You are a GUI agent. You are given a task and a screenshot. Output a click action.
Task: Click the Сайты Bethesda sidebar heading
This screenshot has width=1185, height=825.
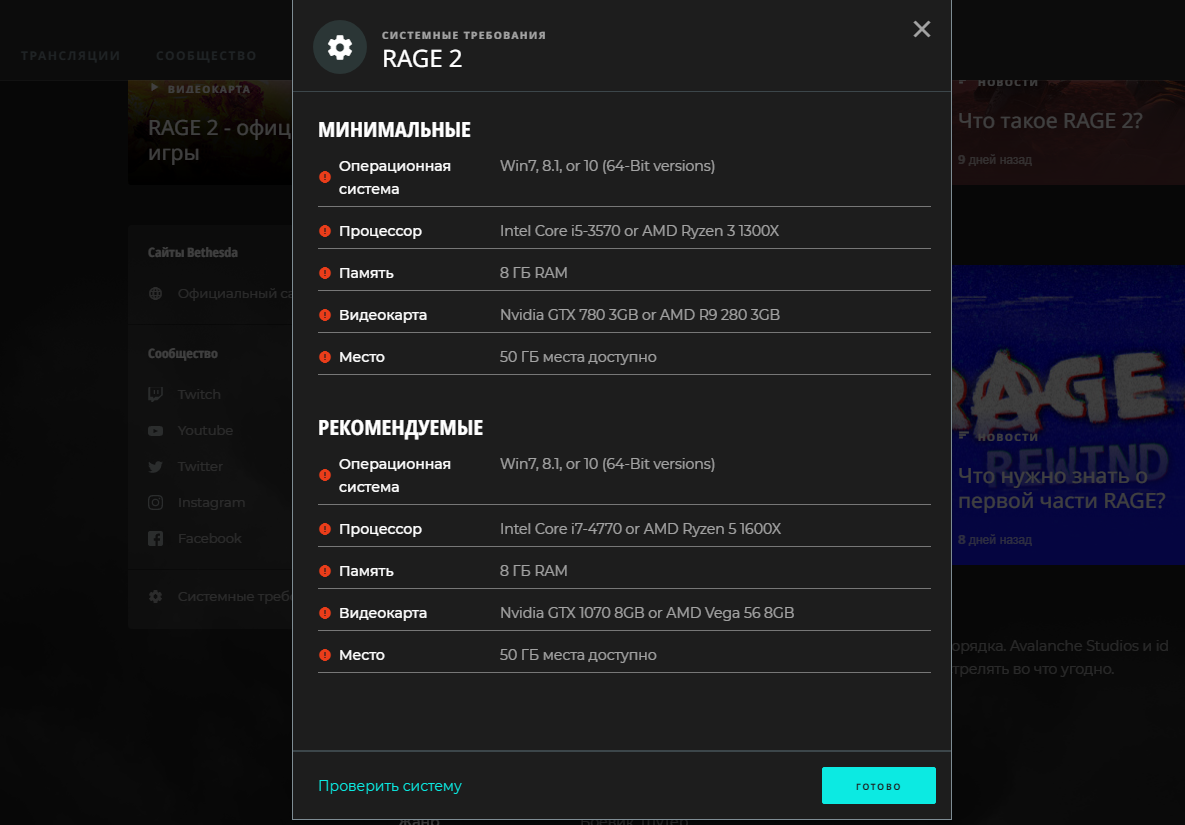pos(193,252)
